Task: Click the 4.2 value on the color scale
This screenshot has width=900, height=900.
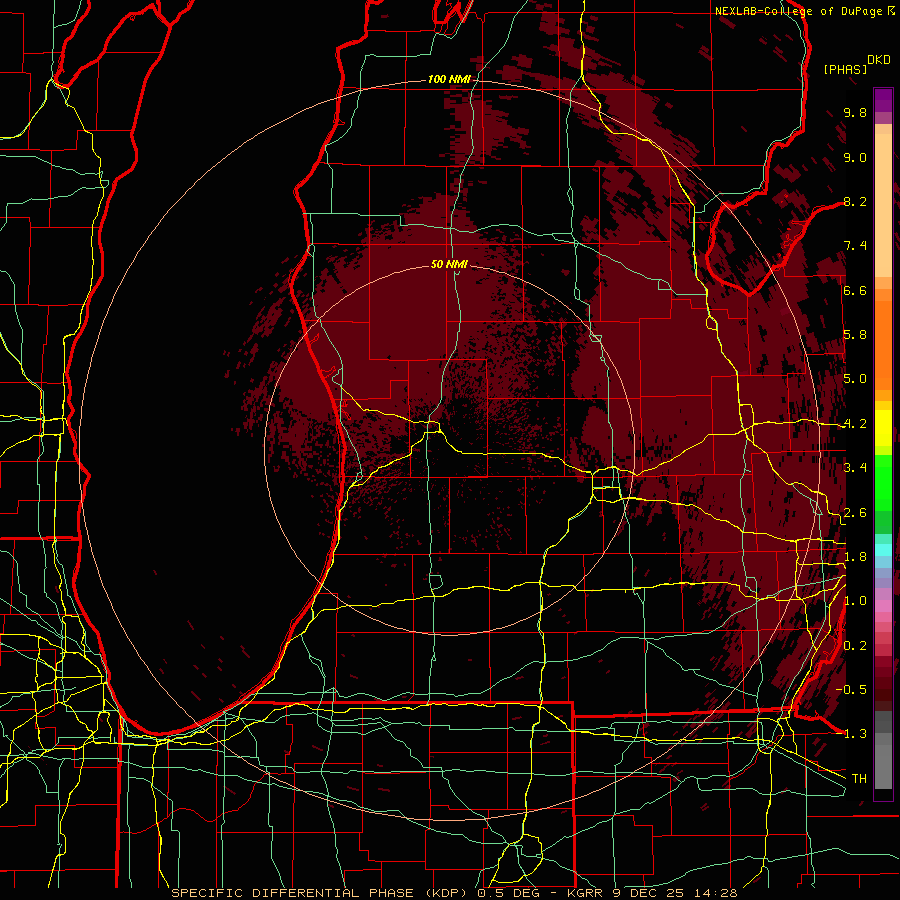Action: coord(855,424)
